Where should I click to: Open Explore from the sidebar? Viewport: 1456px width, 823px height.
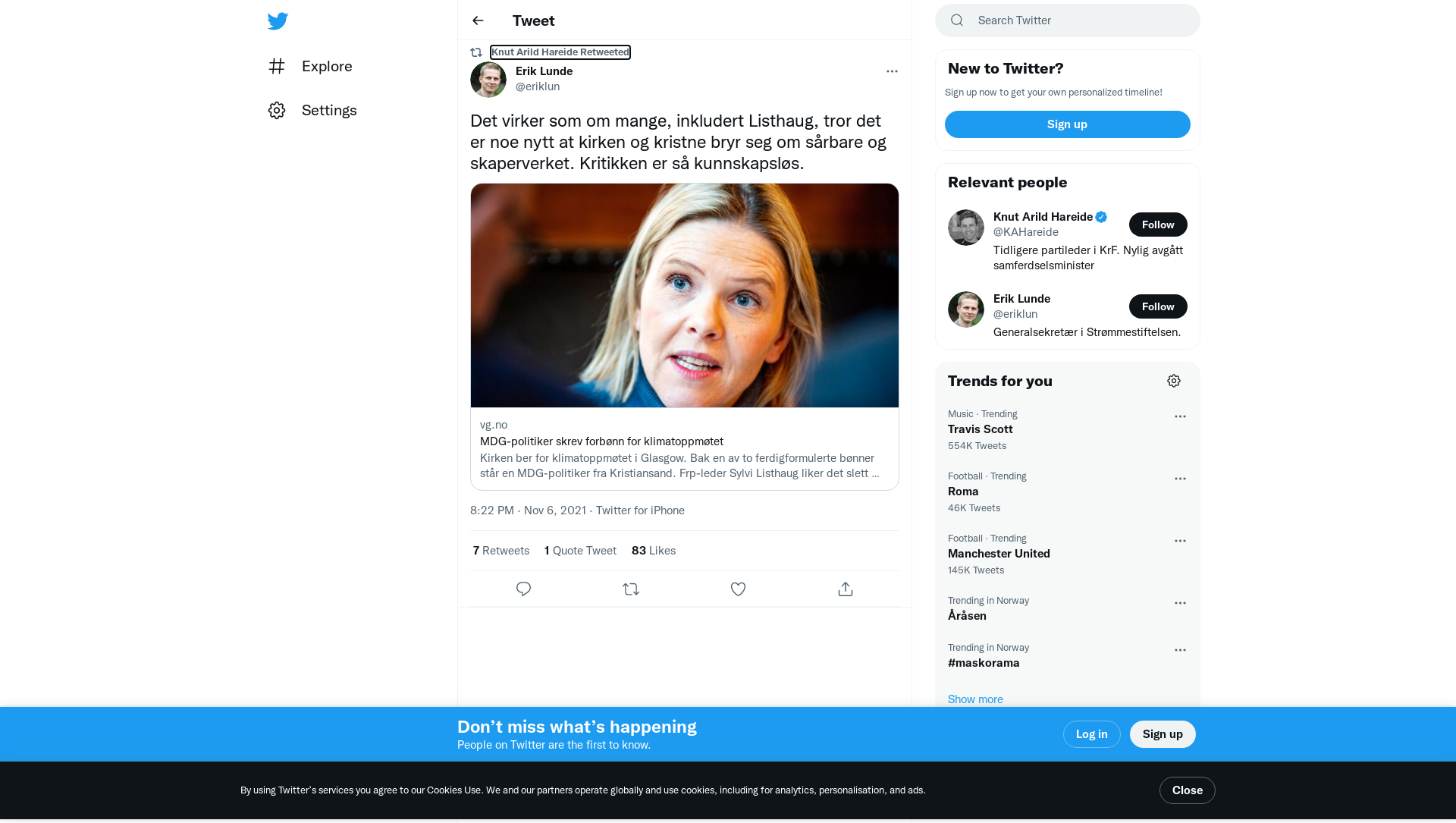310,66
